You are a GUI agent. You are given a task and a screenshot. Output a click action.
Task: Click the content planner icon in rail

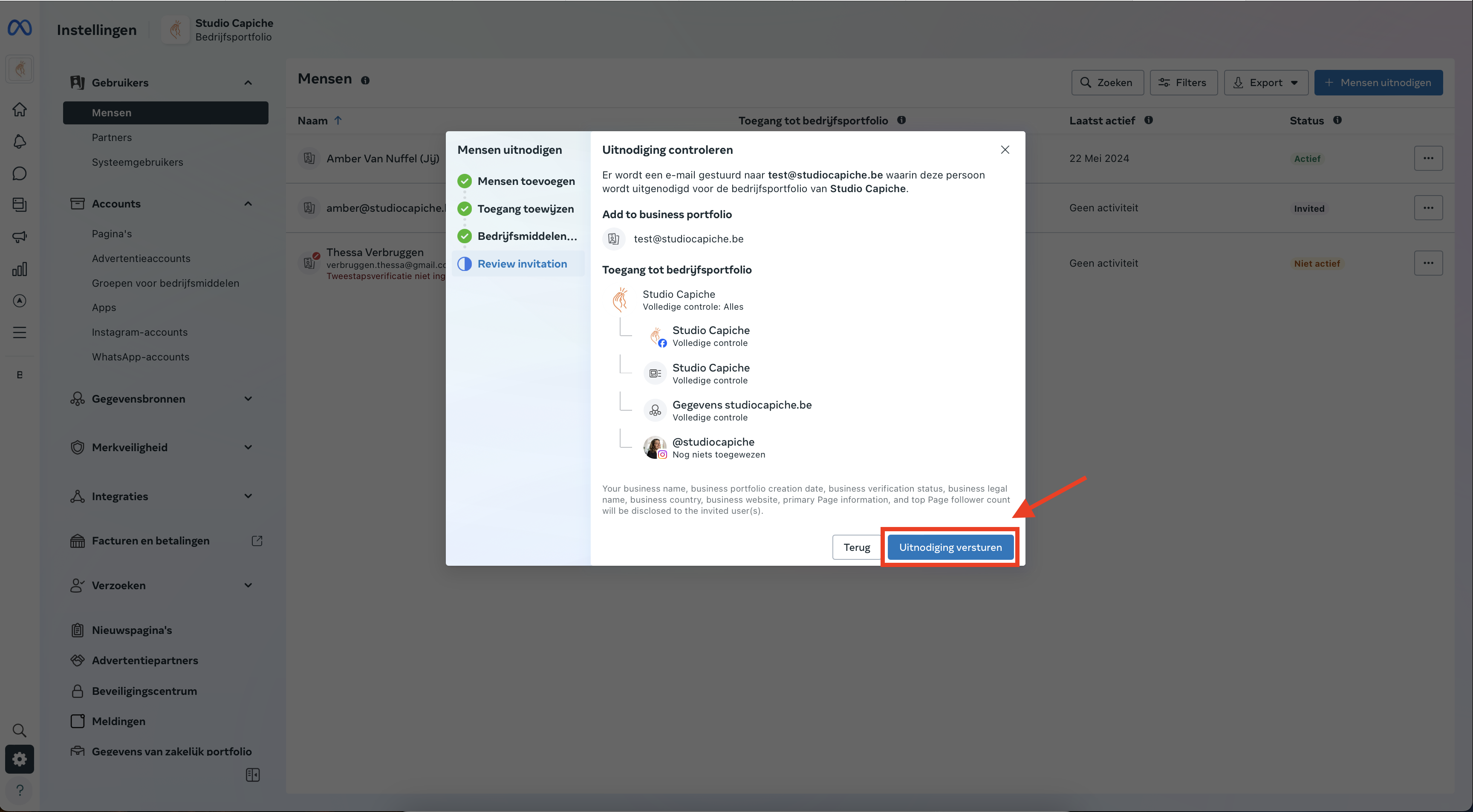(20, 204)
